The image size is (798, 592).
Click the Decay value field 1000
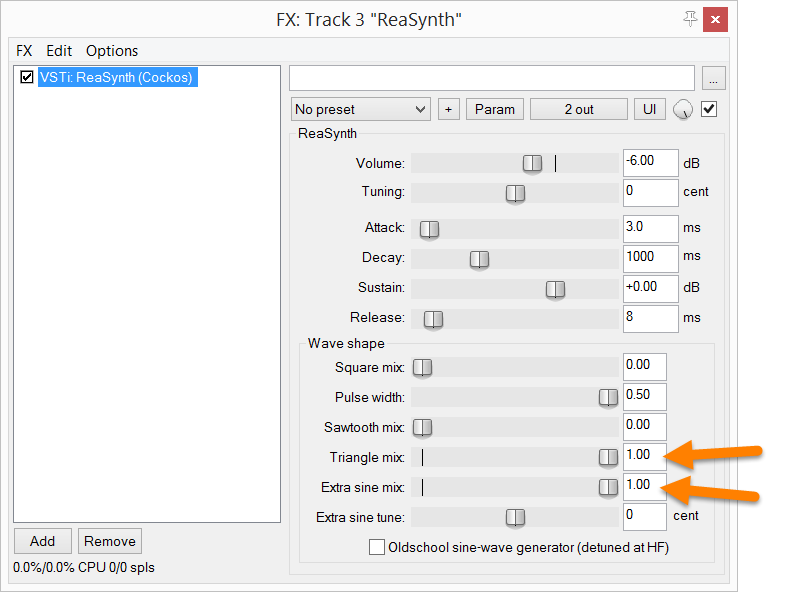650,259
